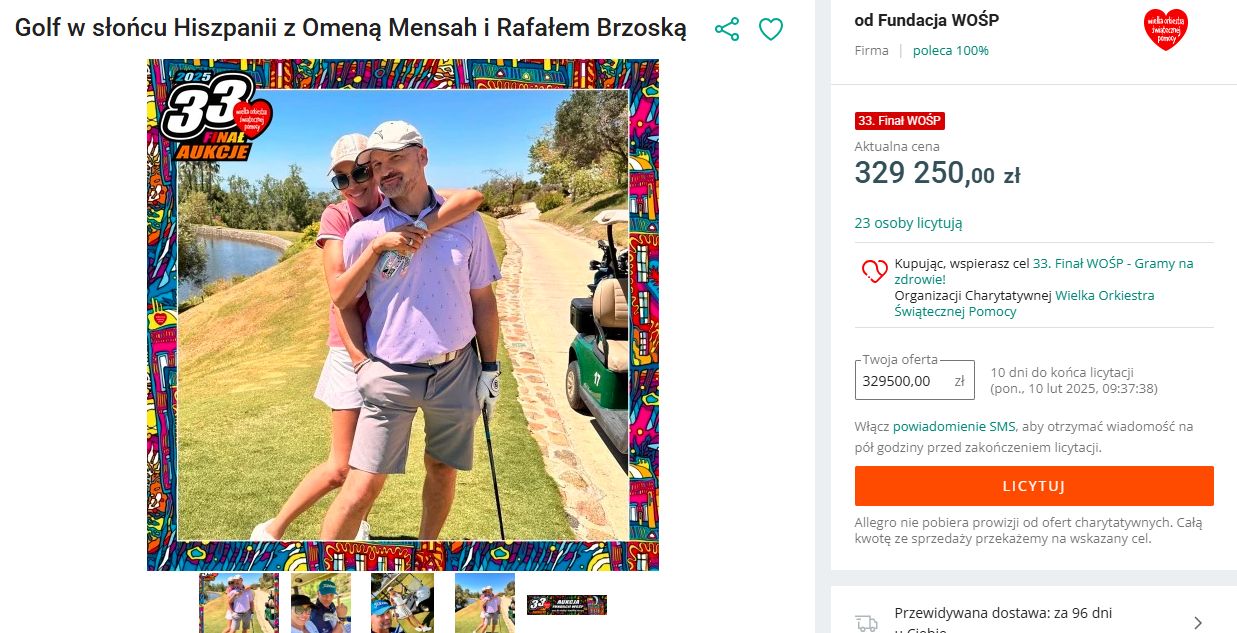View fourth thumbnail of the couple by path
Viewport: 1237px width, 633px height.
[485, 603]
